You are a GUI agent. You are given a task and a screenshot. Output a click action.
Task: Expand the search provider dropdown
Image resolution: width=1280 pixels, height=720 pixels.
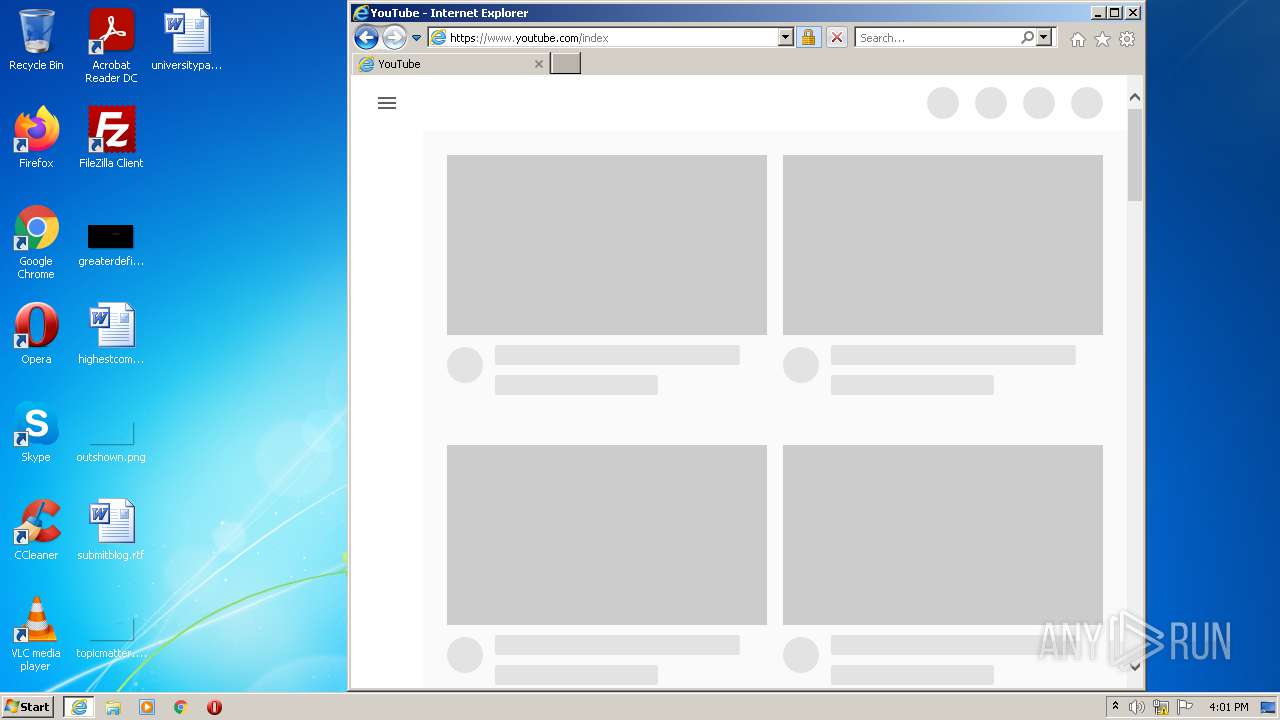[x=1044, y=38]
